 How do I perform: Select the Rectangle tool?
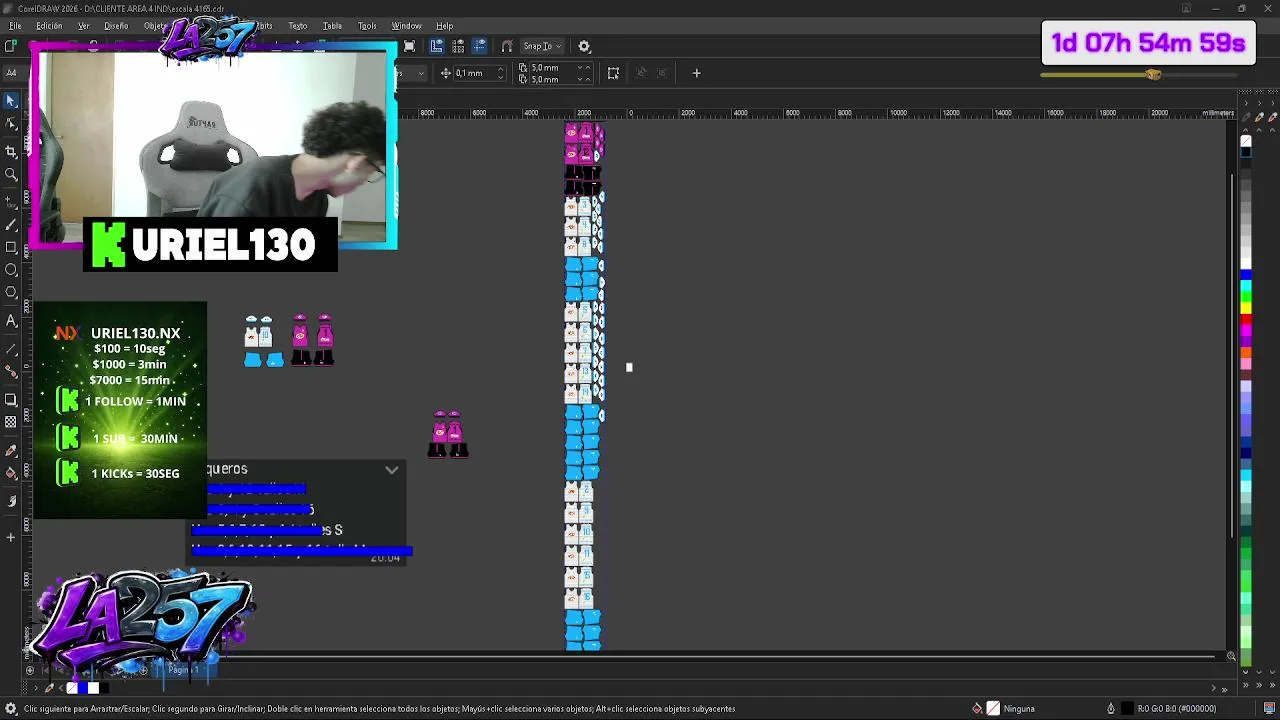click(x=11, y=247)
